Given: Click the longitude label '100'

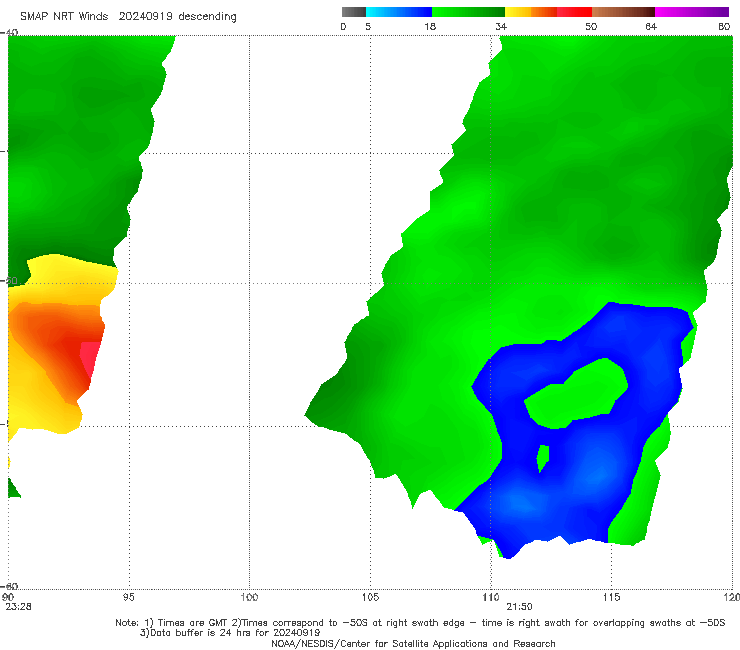Looking at the screenshot, I should point(249,597).
